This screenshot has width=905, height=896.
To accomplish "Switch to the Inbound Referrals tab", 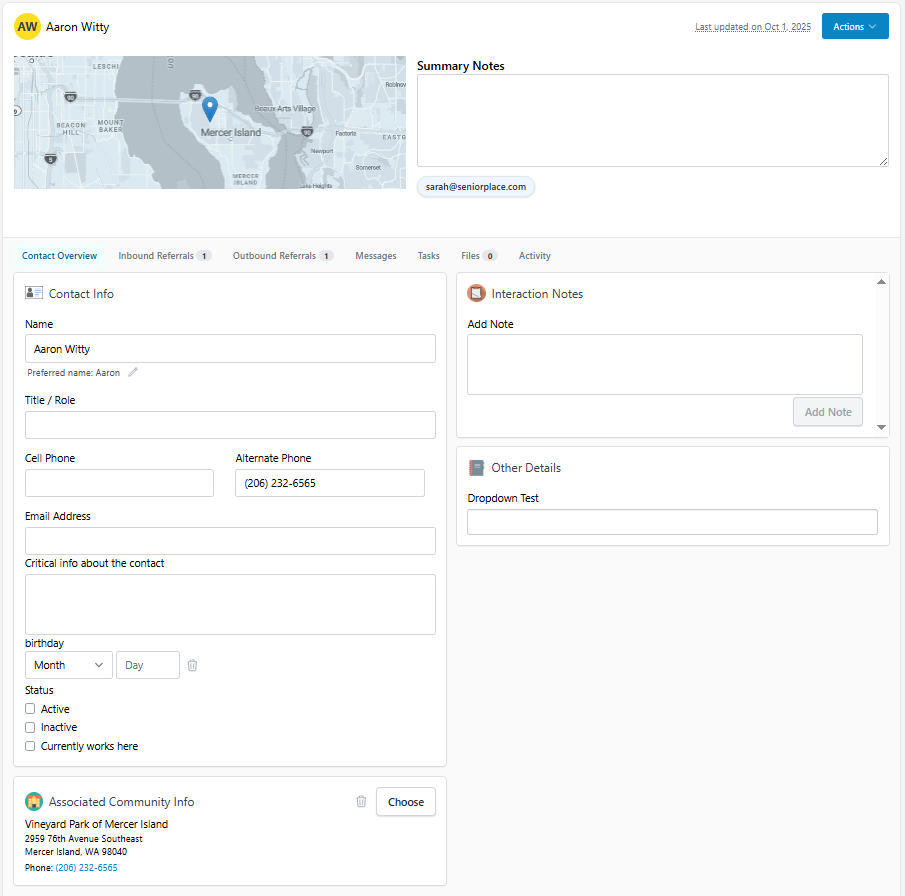I will pyautogui.click(x=164, y=256).
